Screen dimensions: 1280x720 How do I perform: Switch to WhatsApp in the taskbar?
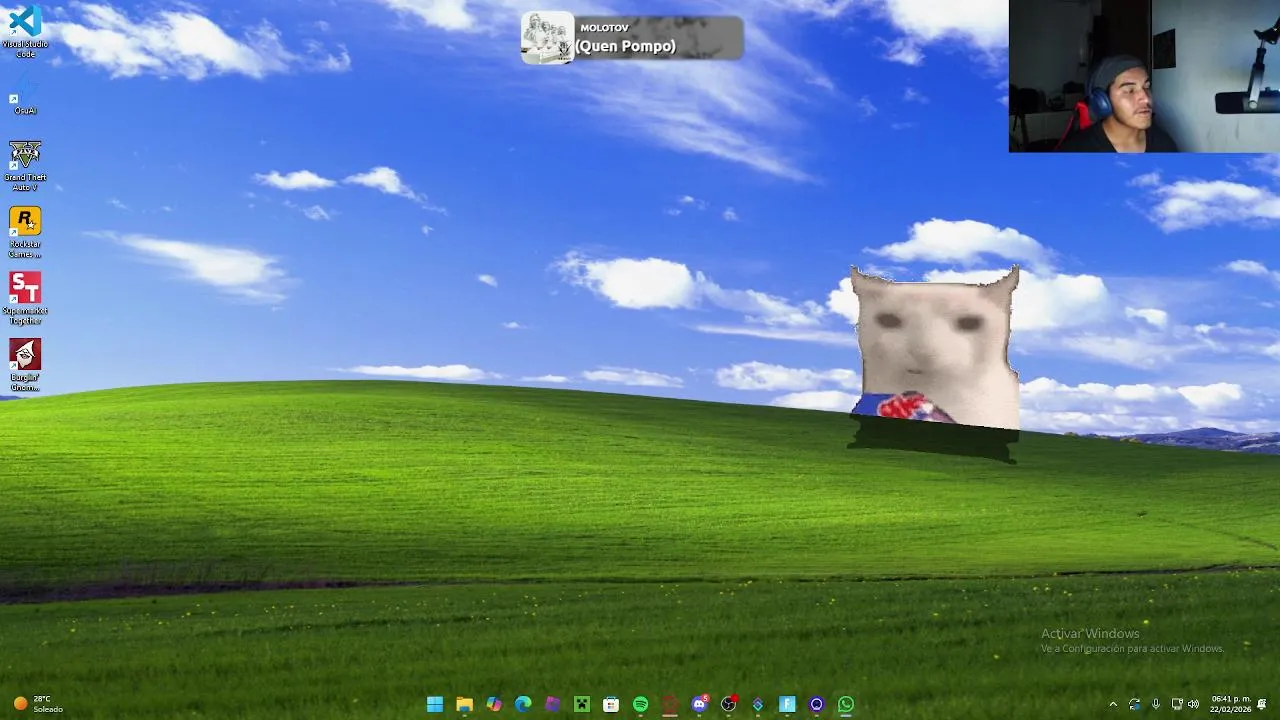846,704
